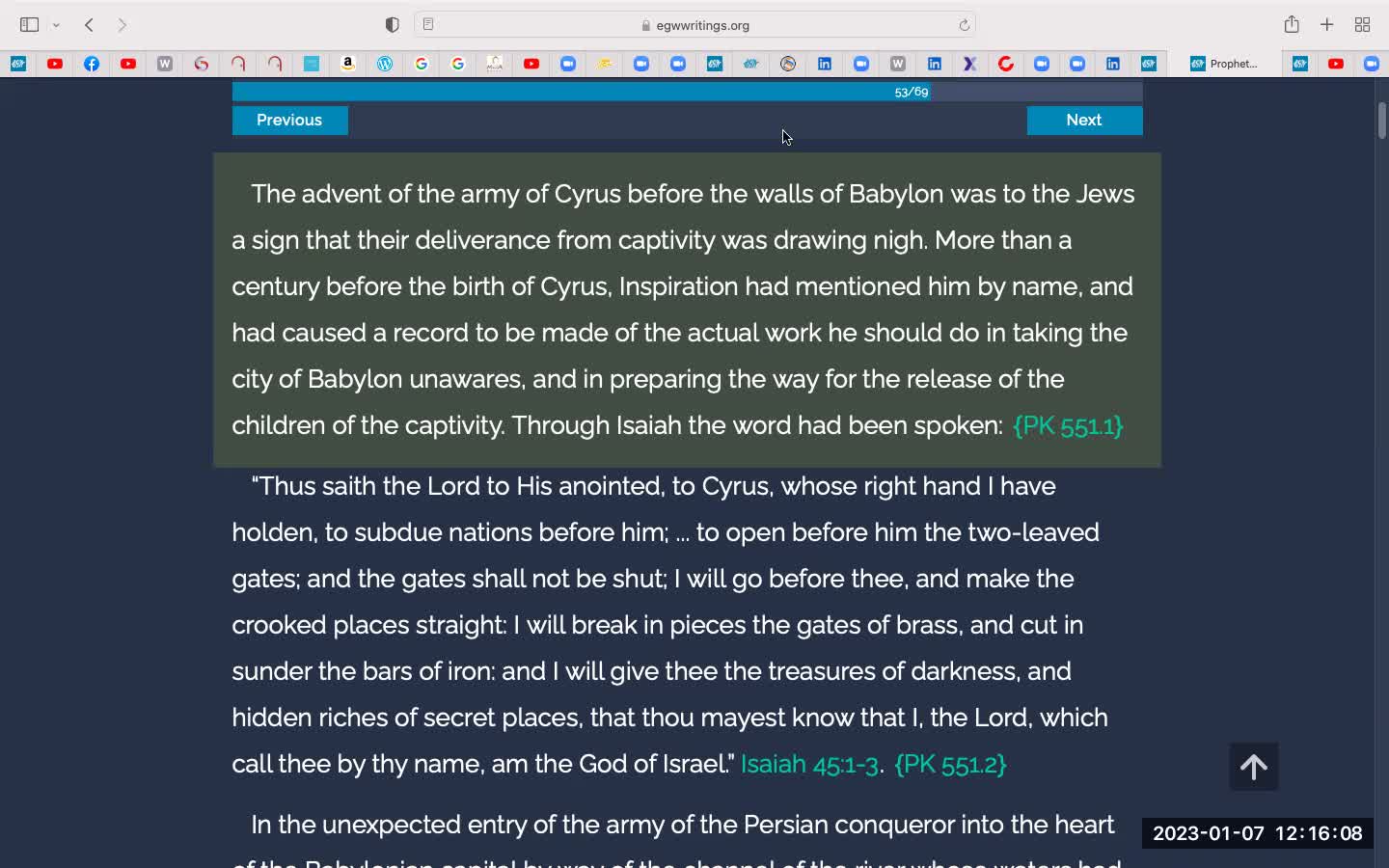The width and height of the screenshot is (1389, 868).
Task: Click the highlighted paragraph about Cyrus's army
Action: coord(687,310)
